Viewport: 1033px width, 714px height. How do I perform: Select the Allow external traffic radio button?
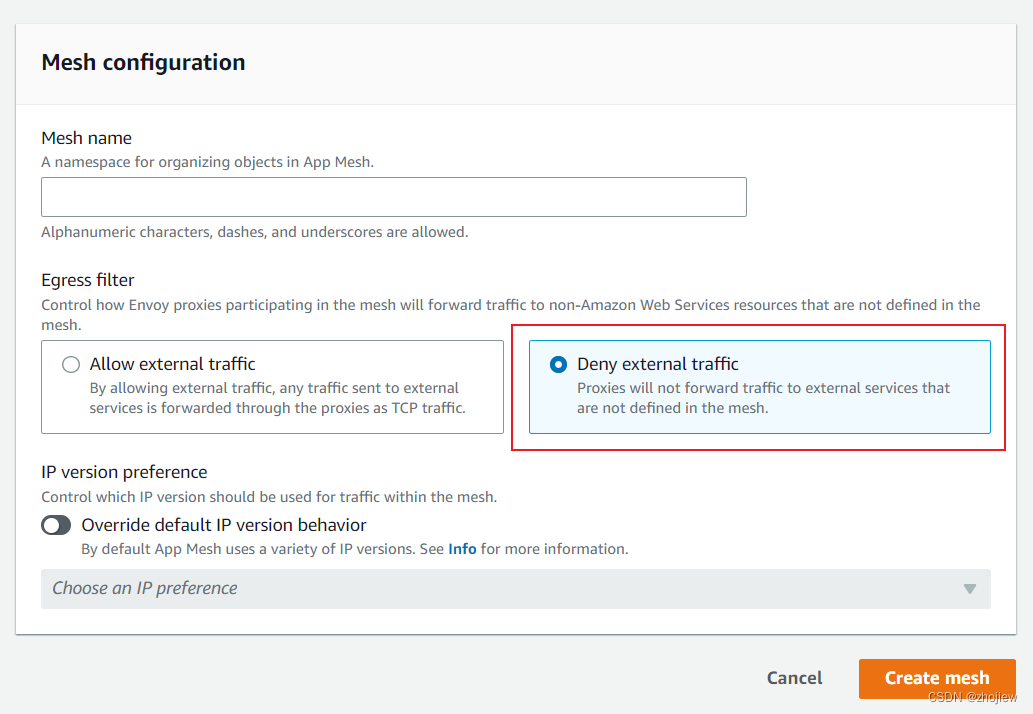71,364
